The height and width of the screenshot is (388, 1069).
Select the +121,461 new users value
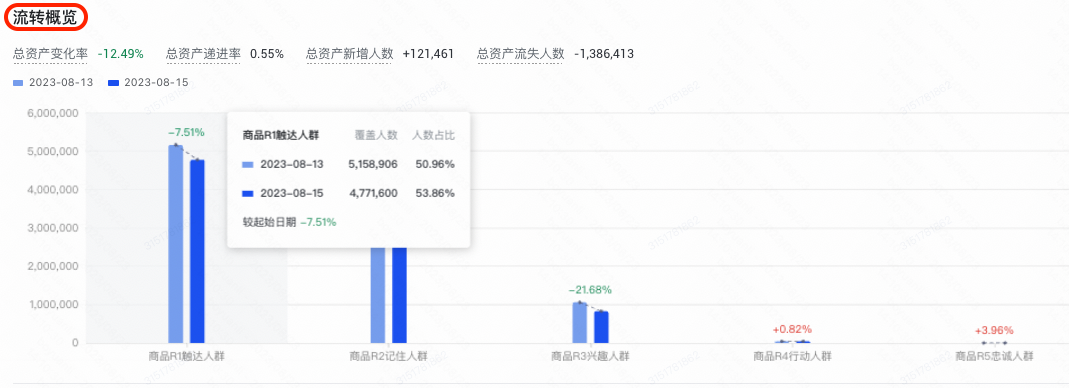[428, 54]
